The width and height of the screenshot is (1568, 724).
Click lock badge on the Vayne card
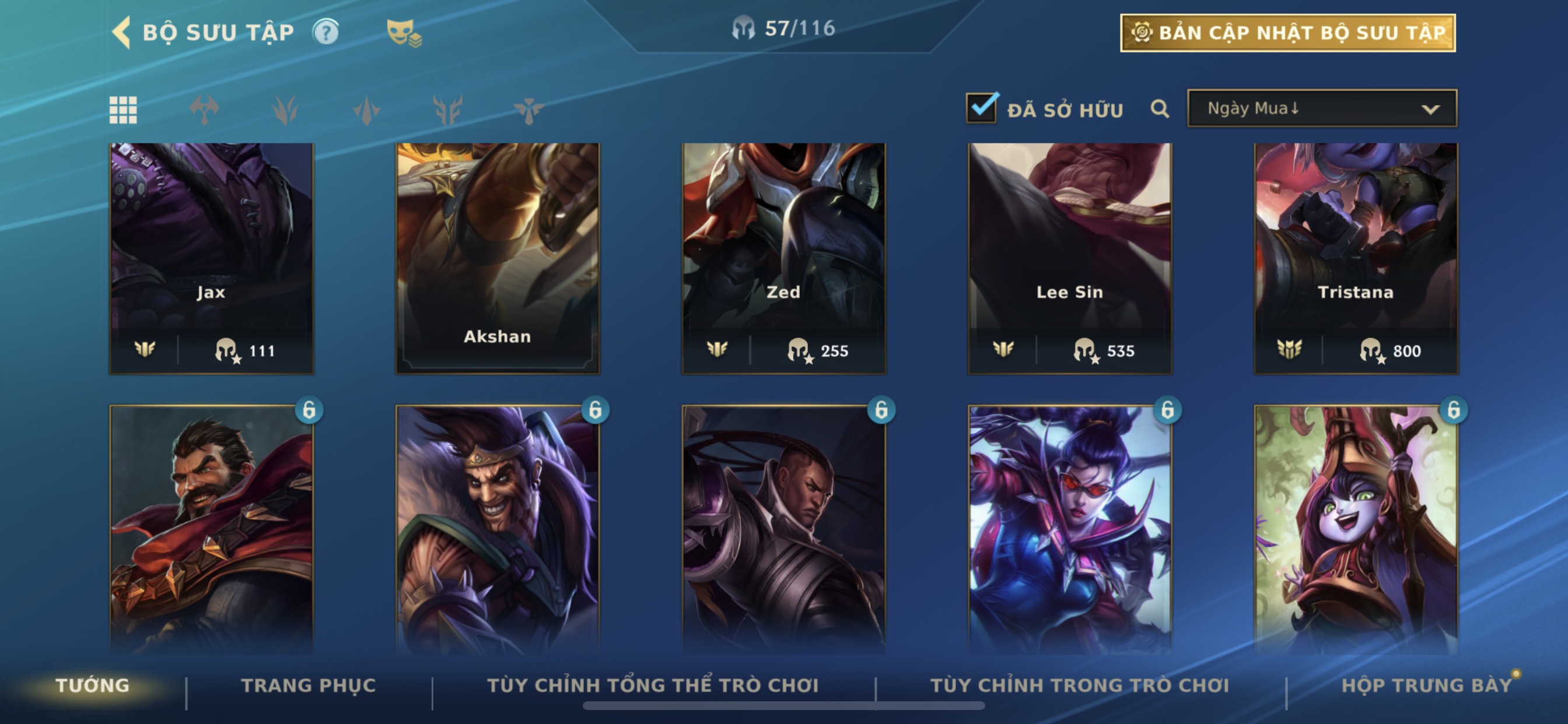(1167, 410)
